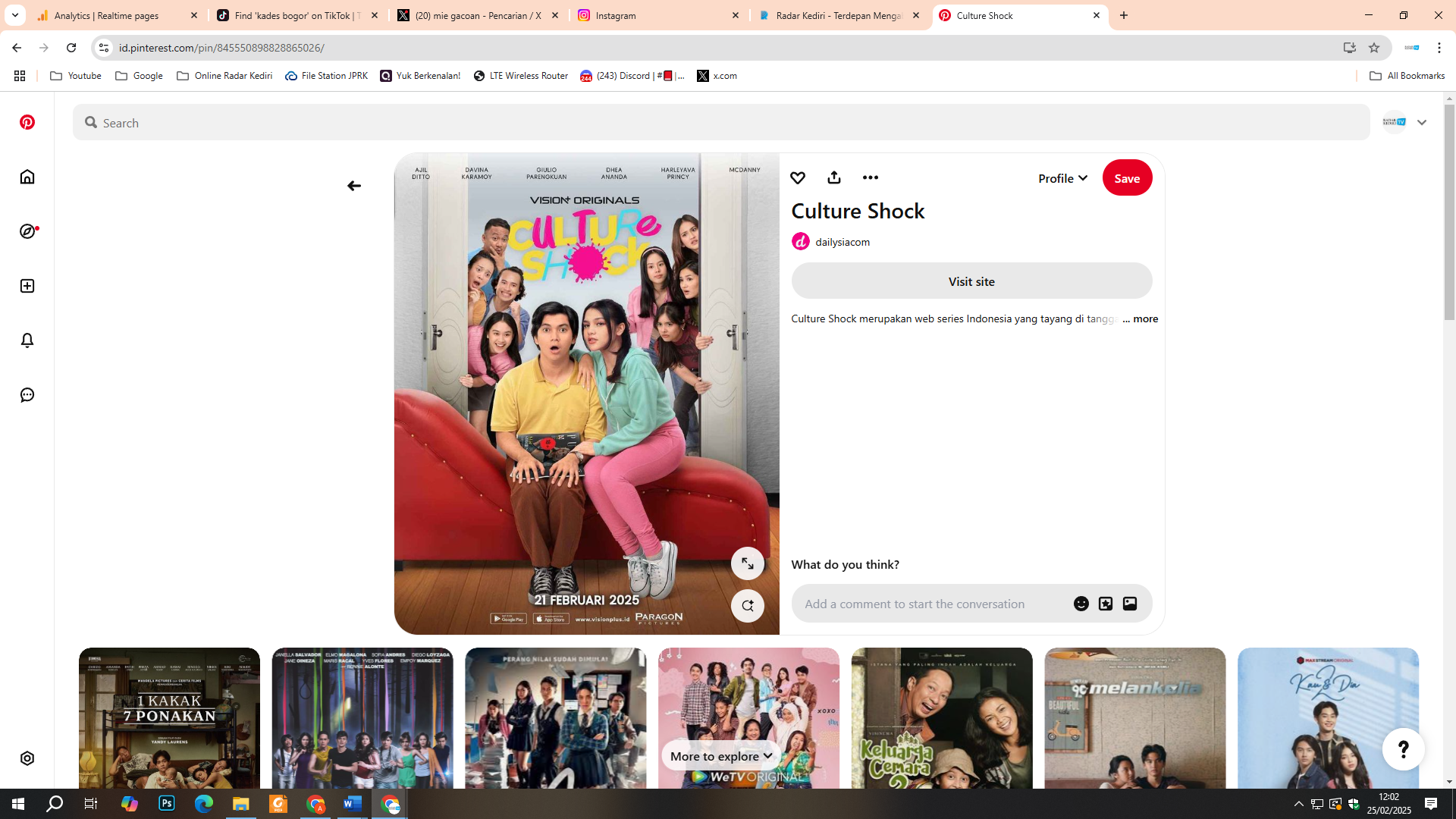1456x819 pixels.
Task: Show hidden system tray icons
Action: tap(1299, 804)
